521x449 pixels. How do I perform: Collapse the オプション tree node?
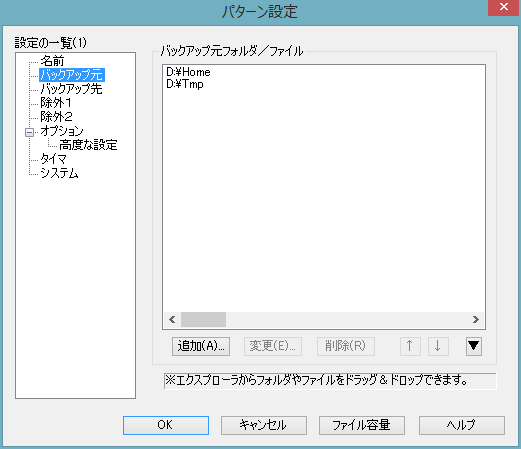click(x=29, y=132)
